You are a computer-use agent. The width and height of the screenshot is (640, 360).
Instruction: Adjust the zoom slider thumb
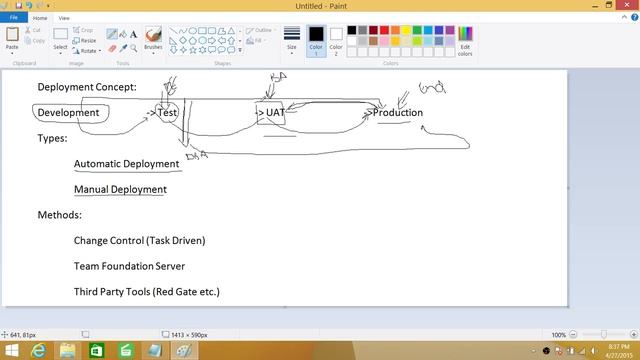(x=603, y=334)
